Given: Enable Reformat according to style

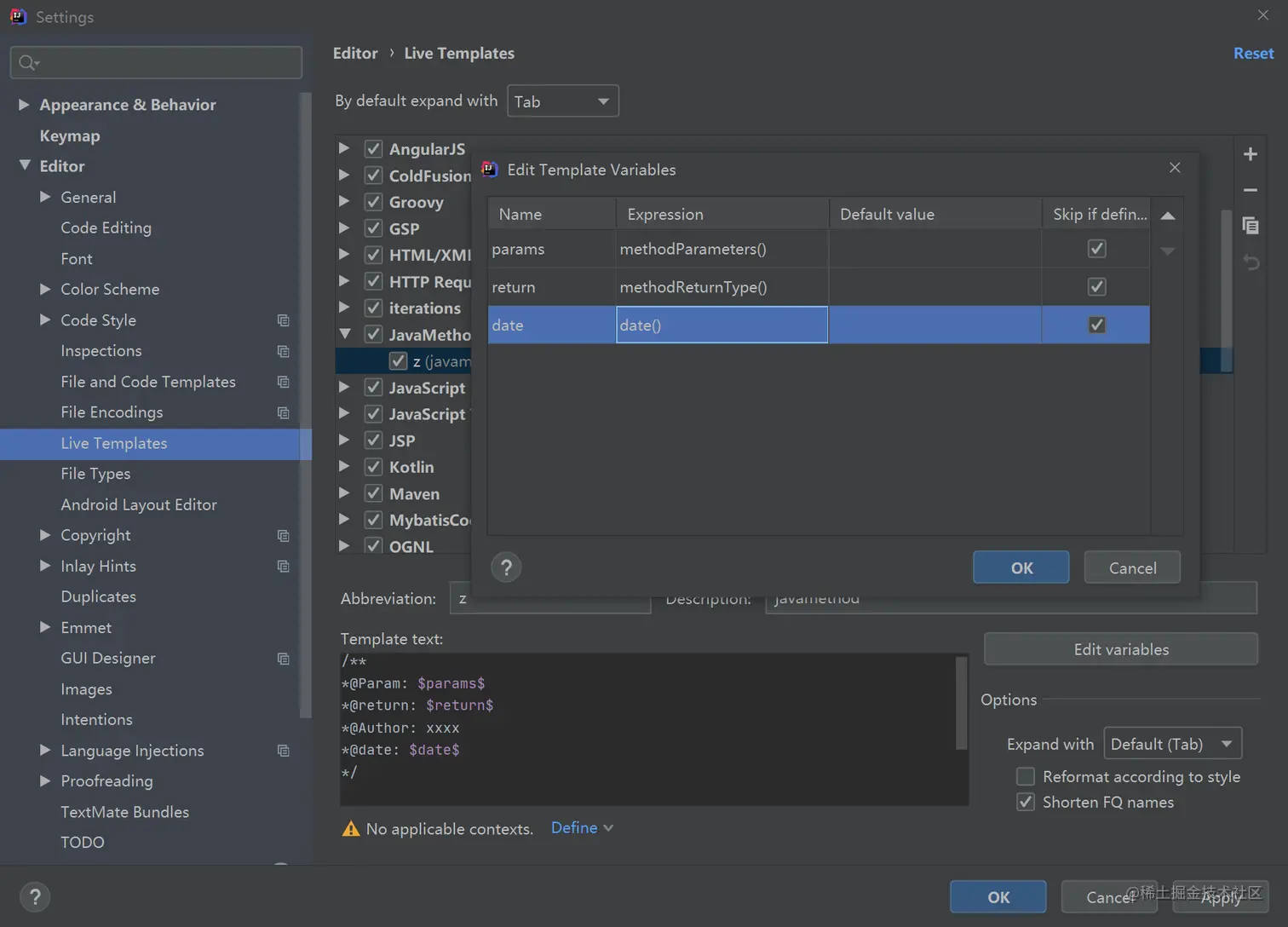Looking at the screenshot, I should (1026, 776).
